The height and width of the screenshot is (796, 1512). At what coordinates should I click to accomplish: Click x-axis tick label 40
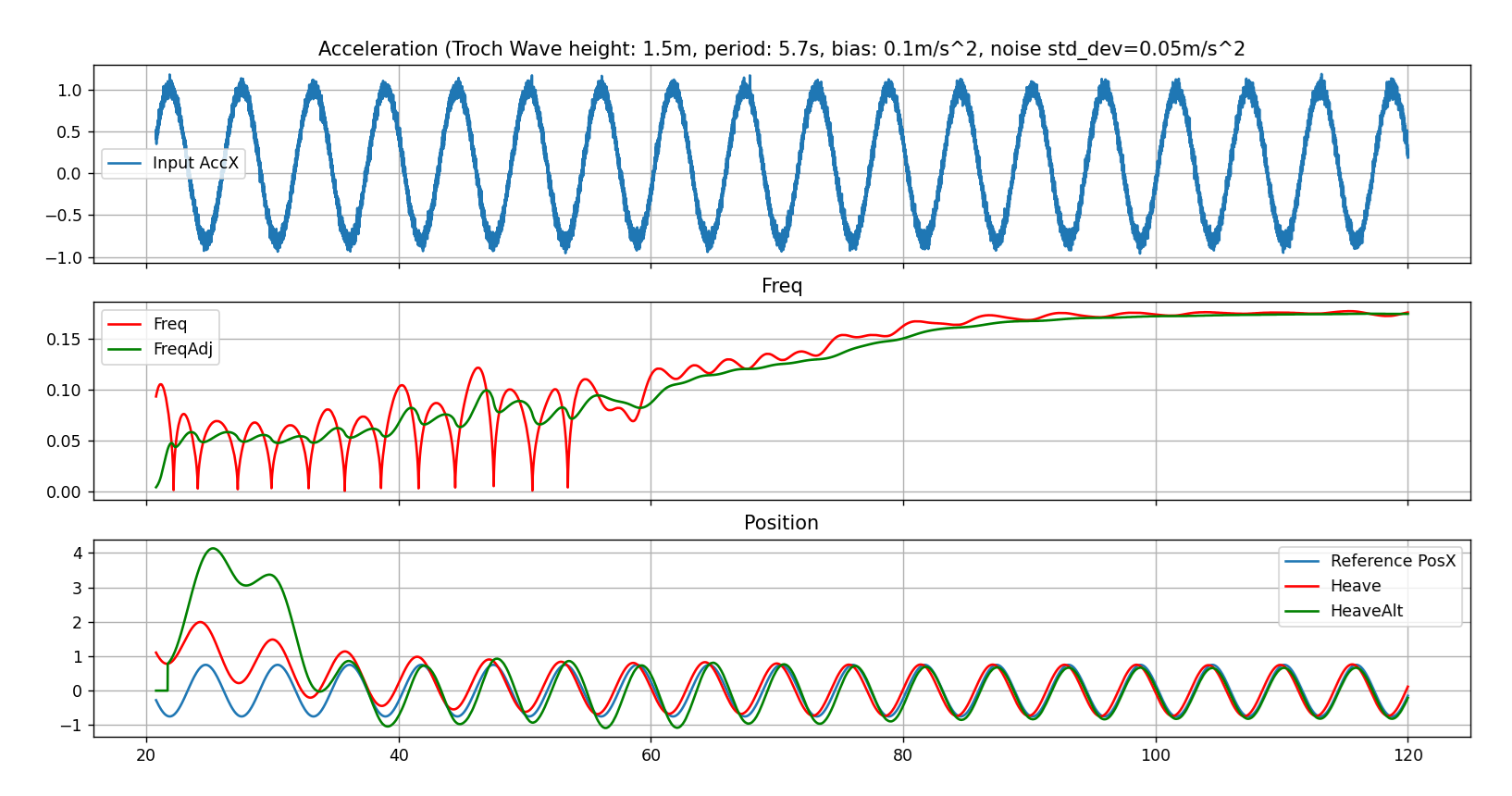[x=399, y=755]
